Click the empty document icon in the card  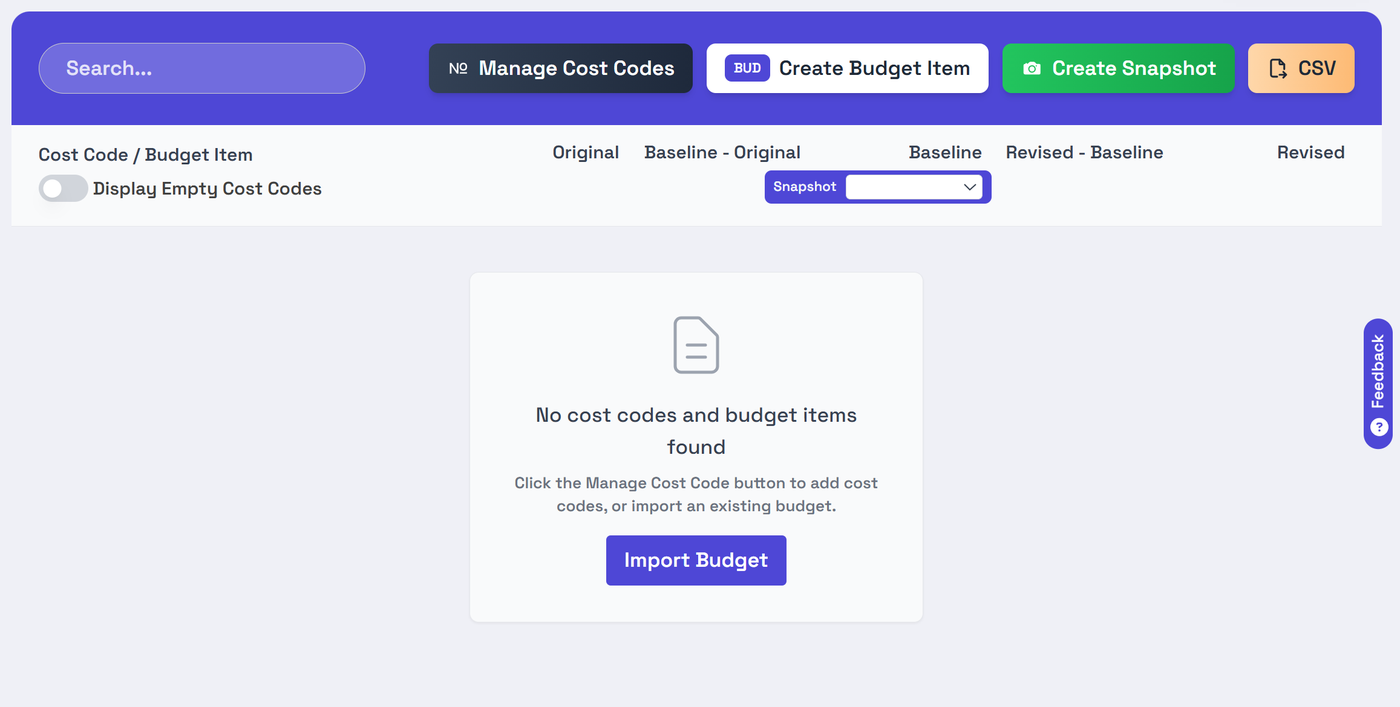coord(696,345)
